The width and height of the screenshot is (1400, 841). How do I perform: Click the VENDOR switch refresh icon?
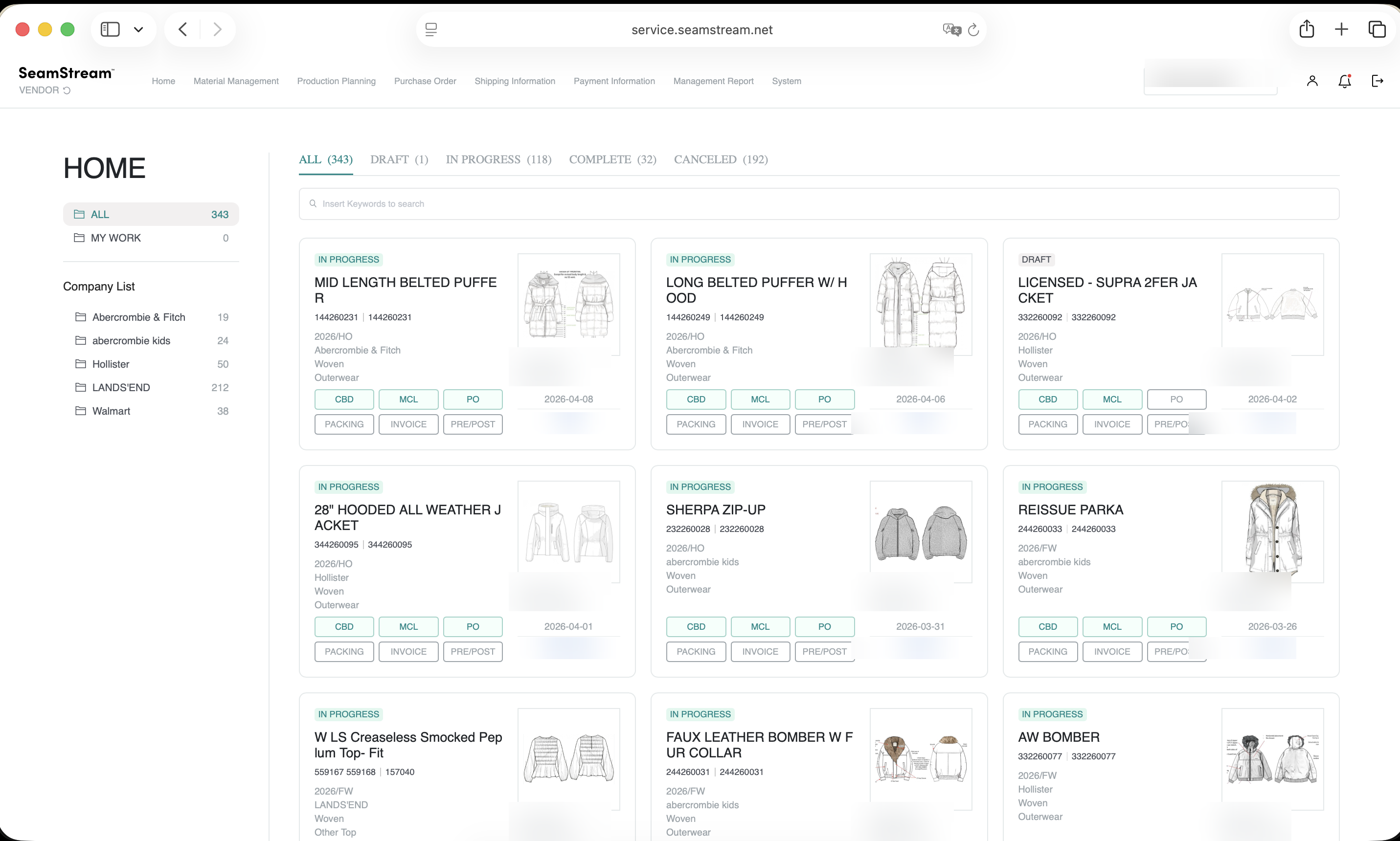pyautogui.click(x=67, y=90)
